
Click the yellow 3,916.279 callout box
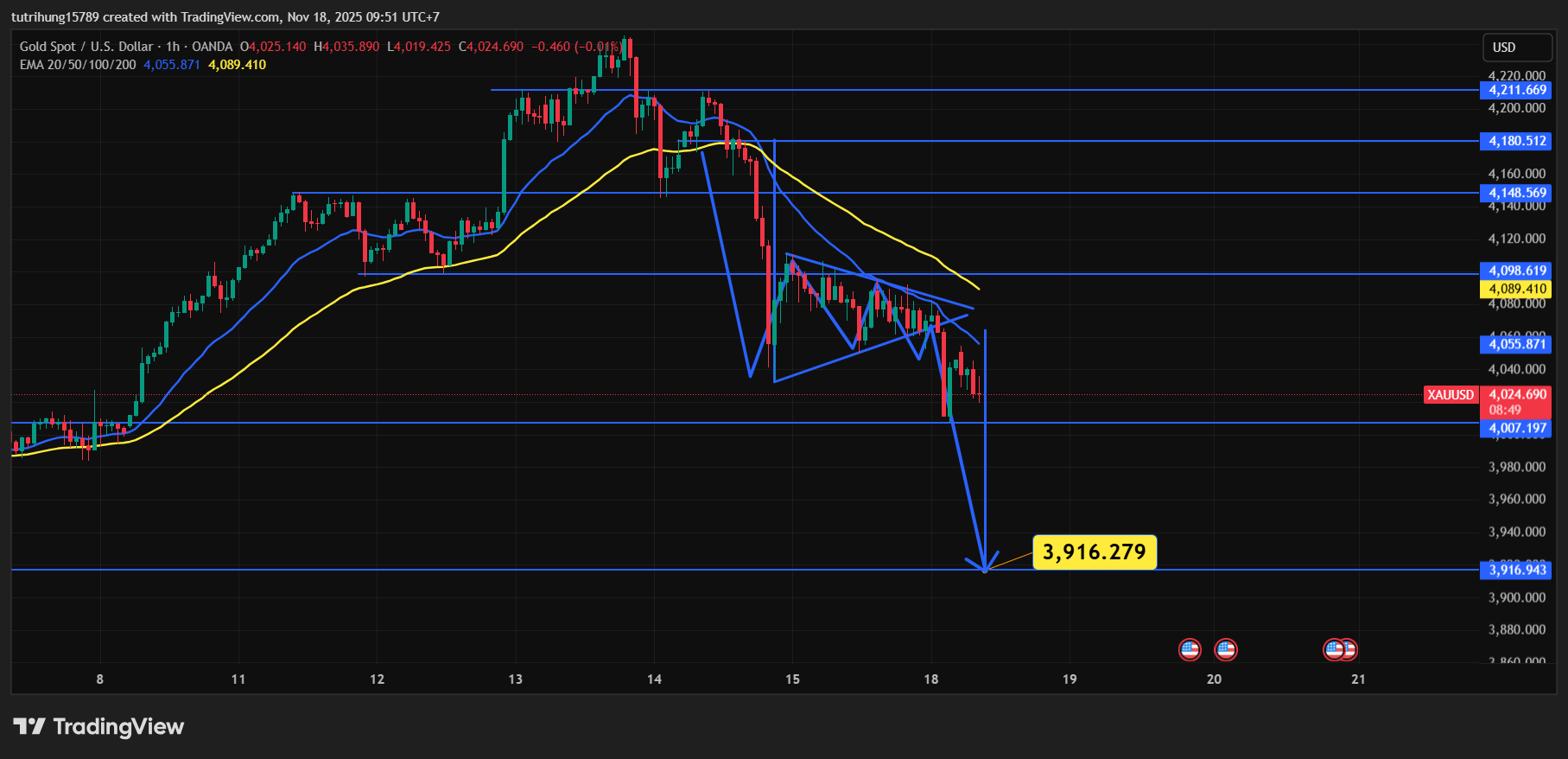click(x=1094, y=552)
